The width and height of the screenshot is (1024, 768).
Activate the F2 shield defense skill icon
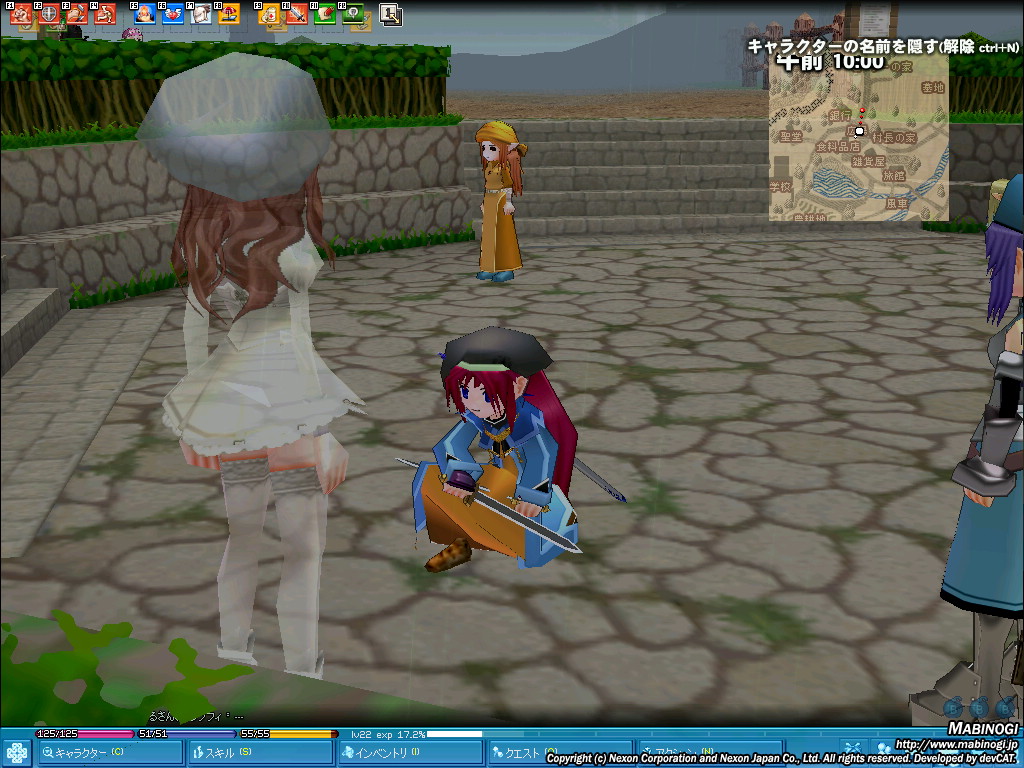[49, 14]
